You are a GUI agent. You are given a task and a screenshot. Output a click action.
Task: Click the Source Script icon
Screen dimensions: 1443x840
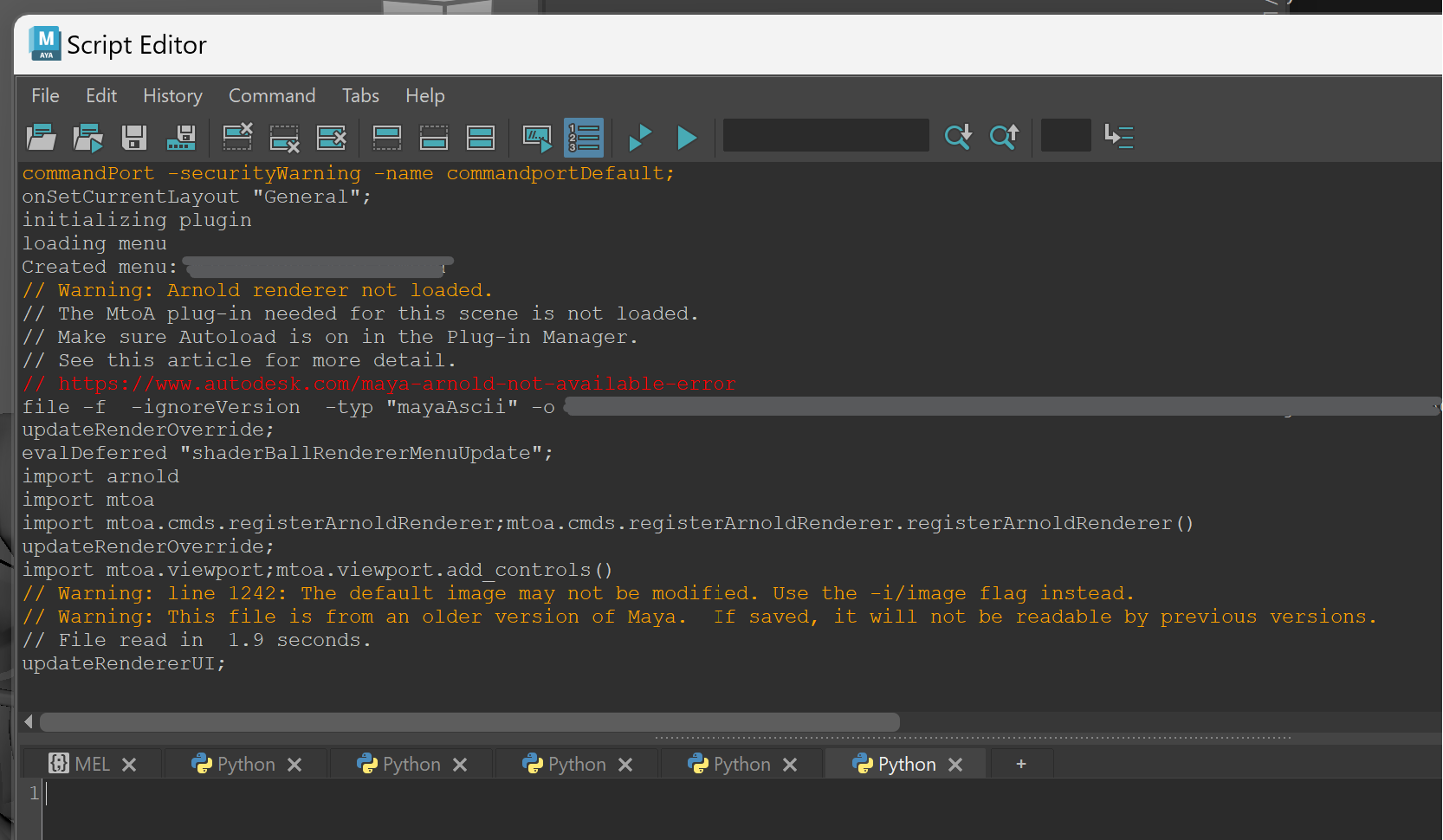[x=87, y=137]
